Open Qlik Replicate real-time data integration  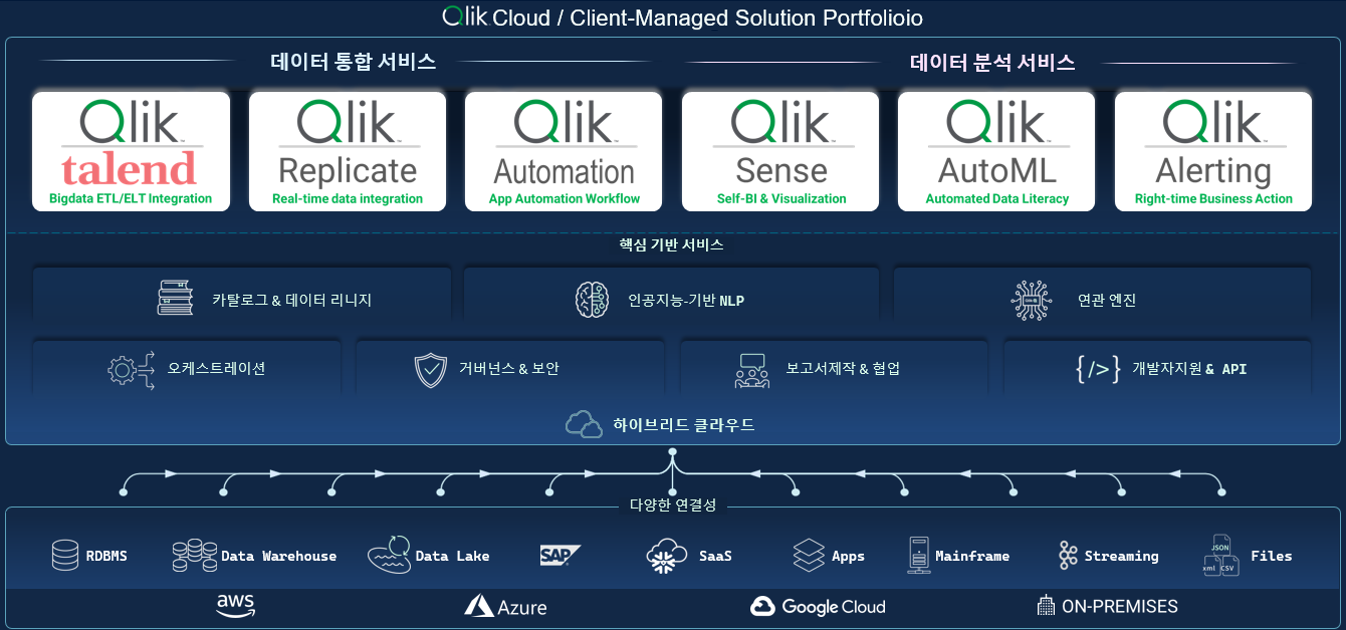346,150
